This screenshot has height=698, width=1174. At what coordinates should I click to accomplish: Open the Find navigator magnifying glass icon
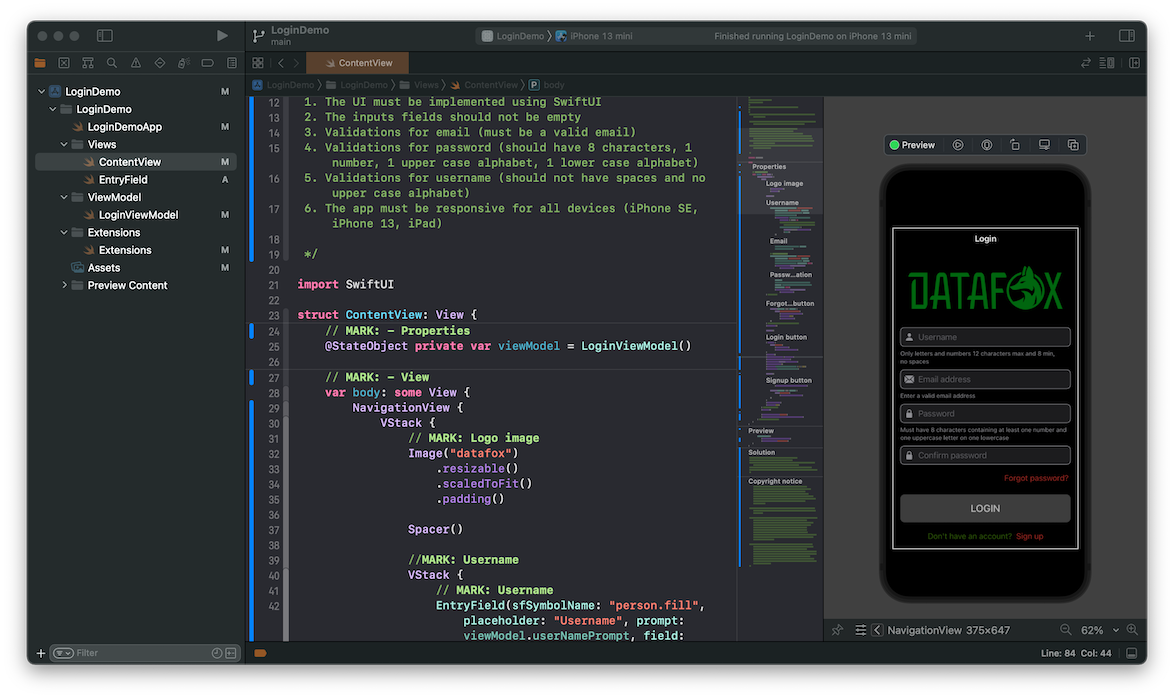coord(111,62)
